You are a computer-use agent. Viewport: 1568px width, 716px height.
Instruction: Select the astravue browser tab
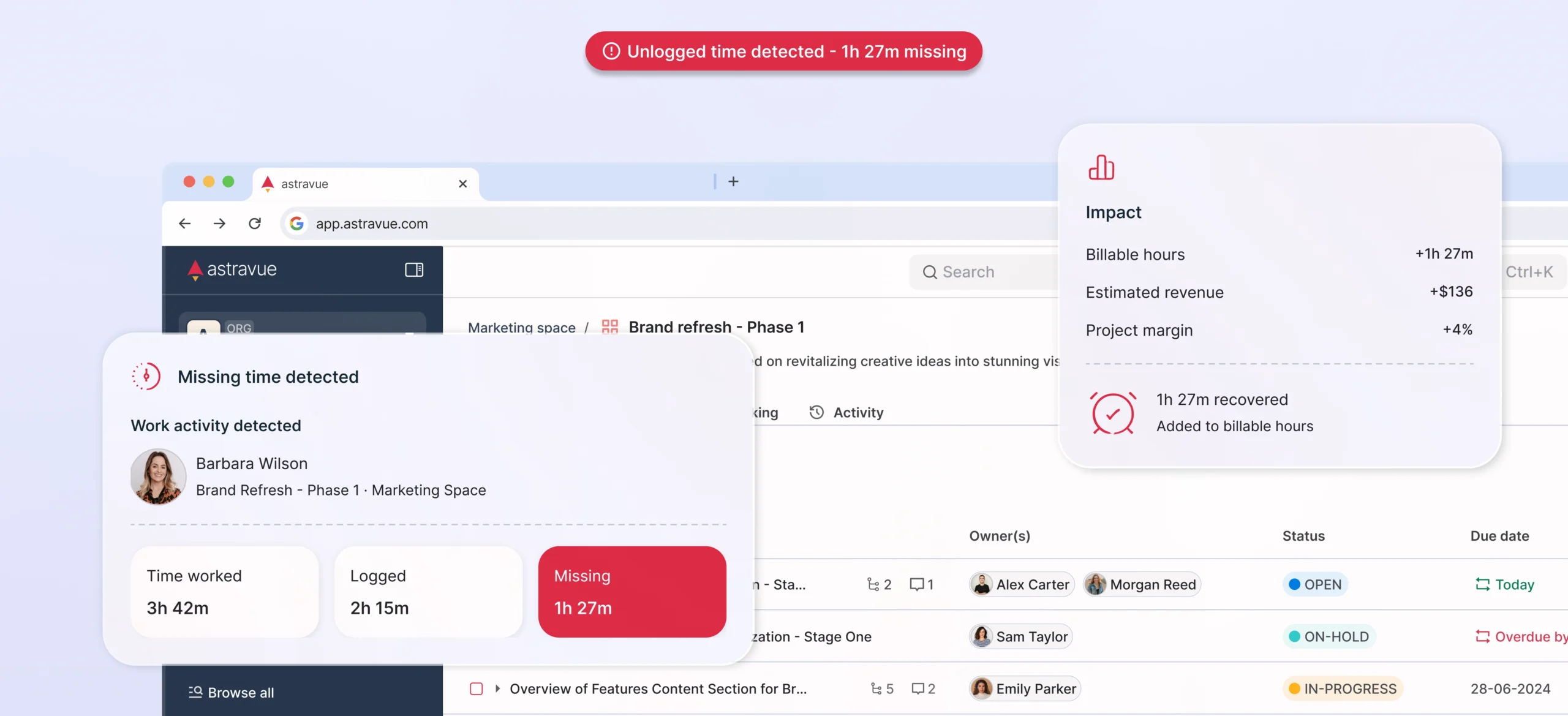[x=366, y=184]
